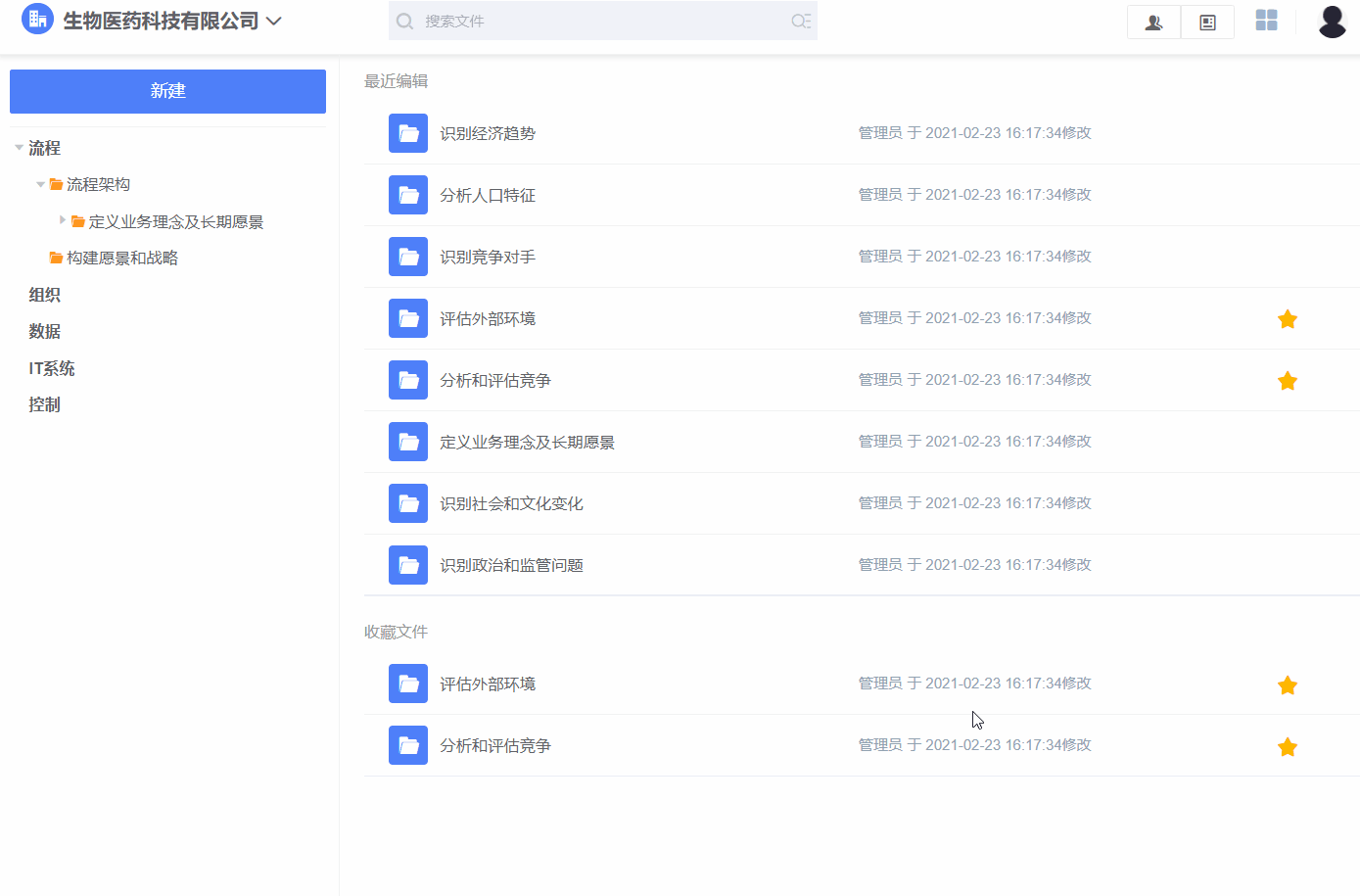
Task: Open the card/news icon next to user icon
Action: coord(1206,22)
